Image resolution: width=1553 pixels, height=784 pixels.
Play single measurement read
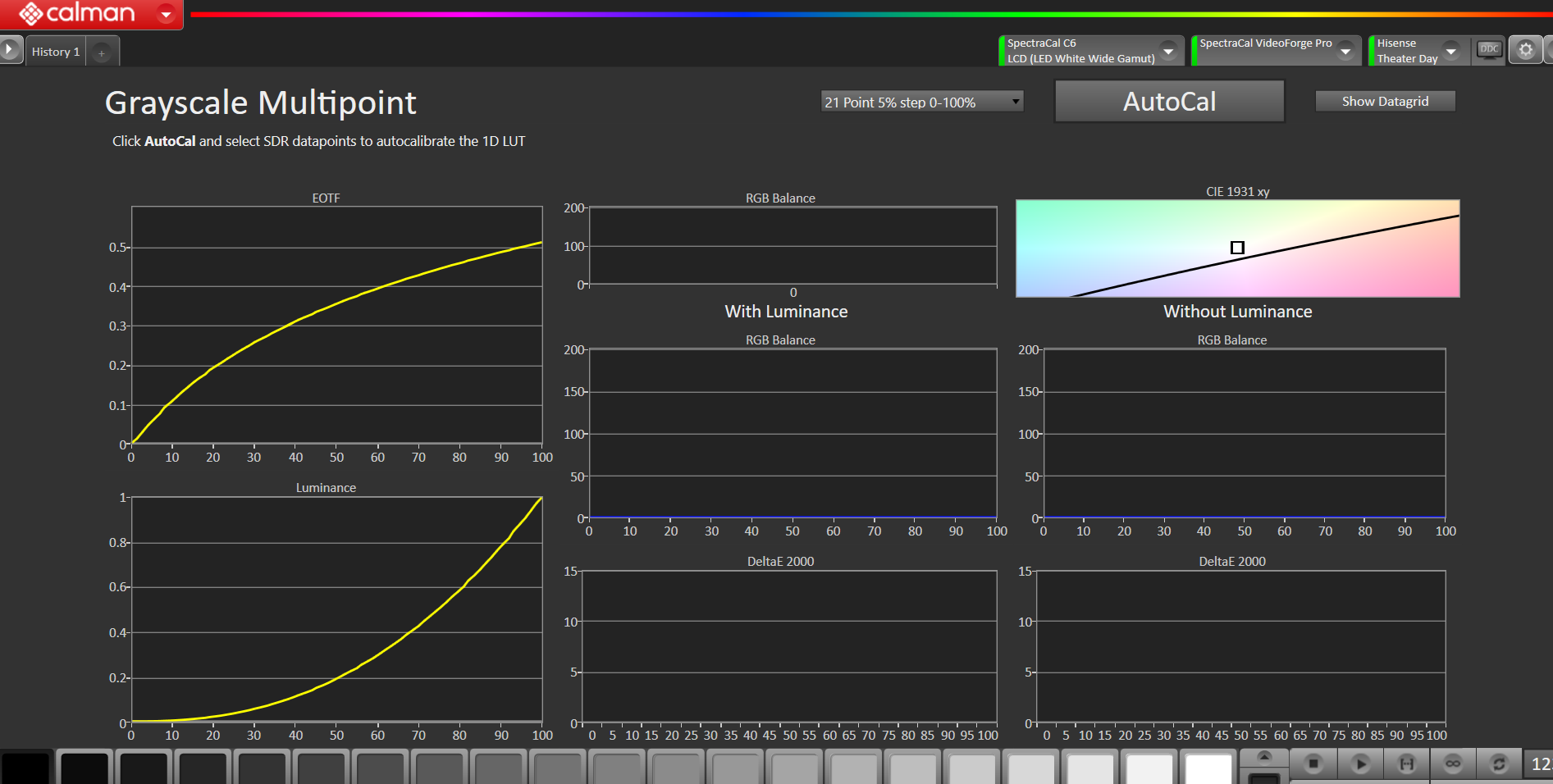1360,764
